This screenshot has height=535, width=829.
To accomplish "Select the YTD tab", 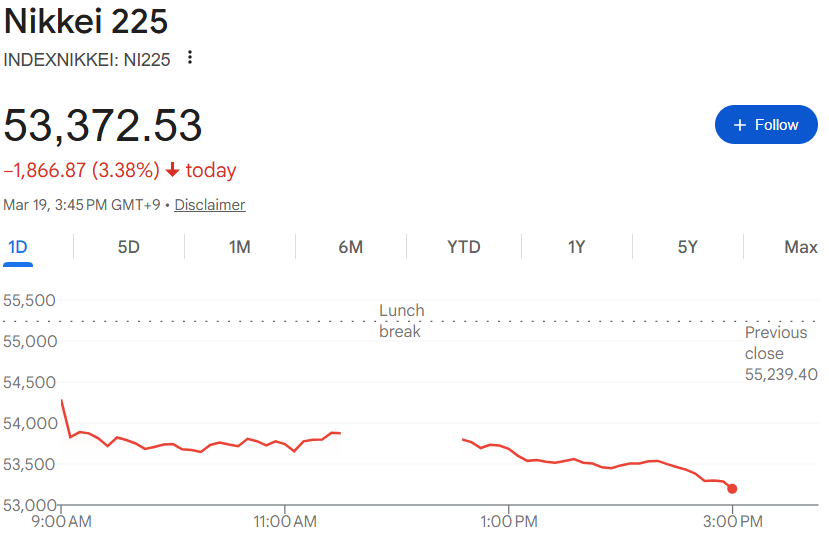I will [x=463, y=247].
